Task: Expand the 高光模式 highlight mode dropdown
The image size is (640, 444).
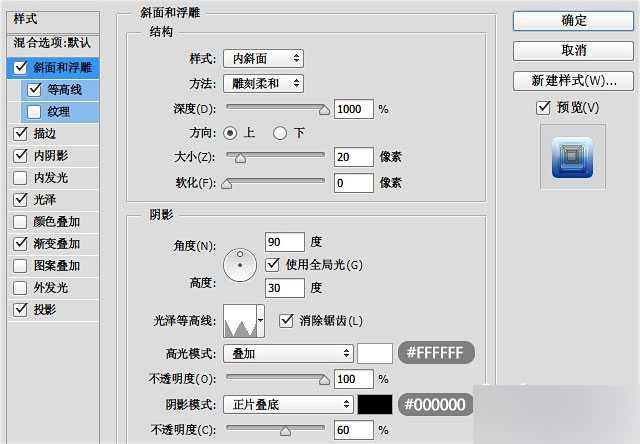Action: coord(289,353)
